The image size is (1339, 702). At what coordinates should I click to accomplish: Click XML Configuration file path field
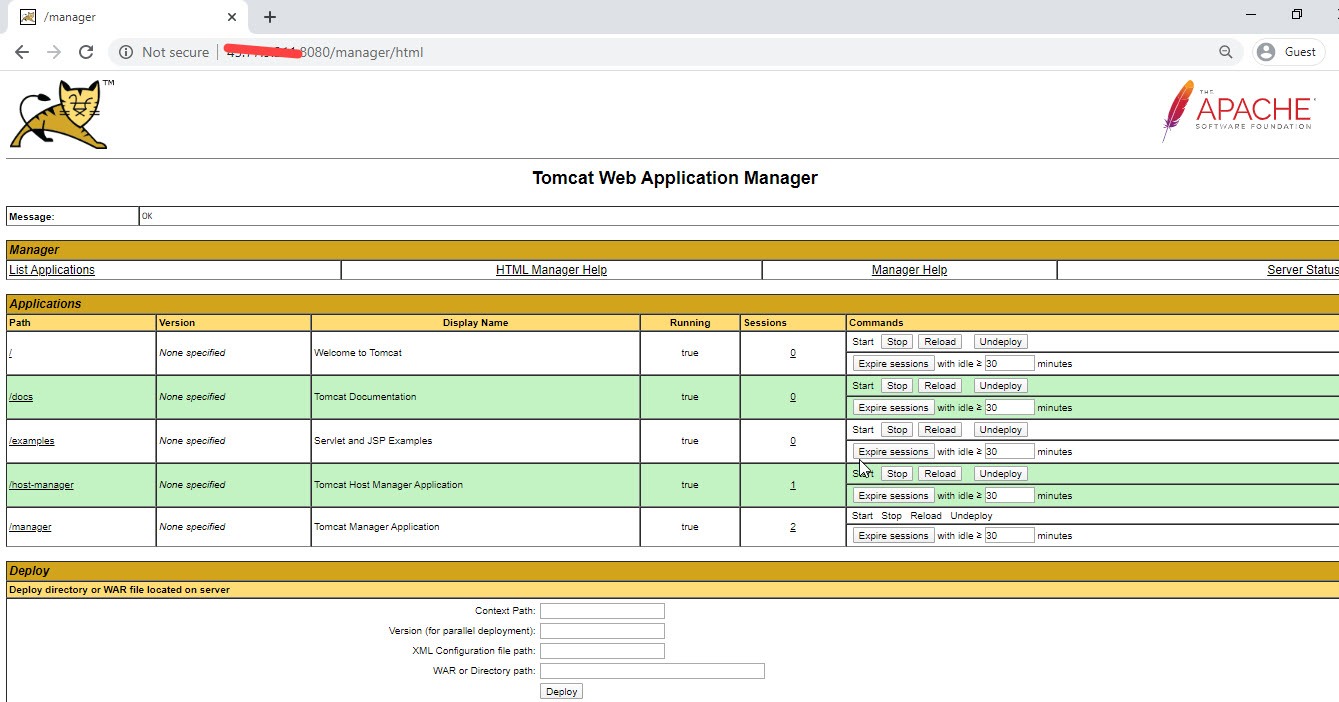point(602,651)
